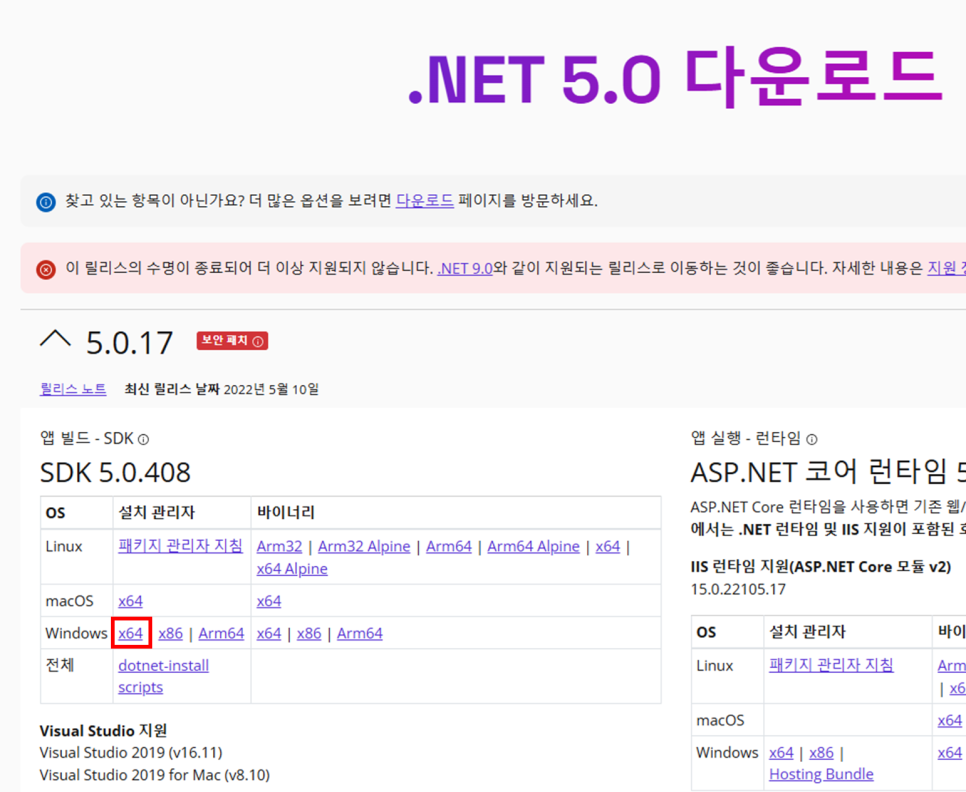This screenshot has width=966, height=792.
Task: Click the Windows row label in SDK table
Action: click(x=76, y=633)
